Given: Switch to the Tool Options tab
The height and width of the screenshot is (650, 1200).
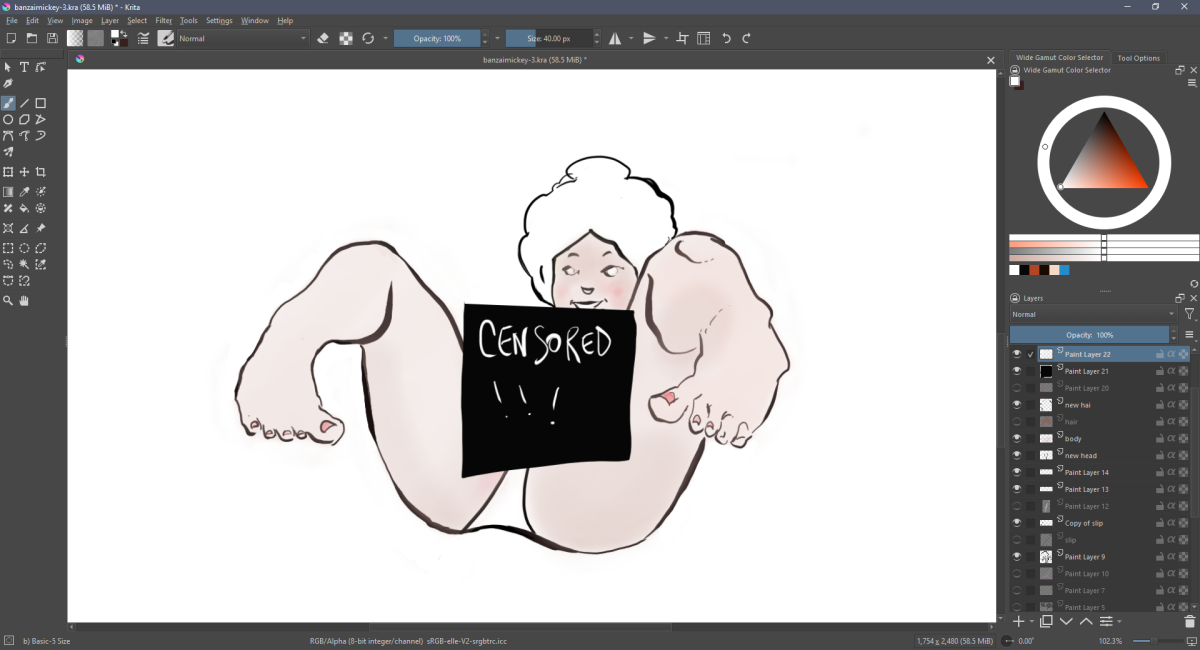Looking at the screenshot, I should click(1139, 58).
